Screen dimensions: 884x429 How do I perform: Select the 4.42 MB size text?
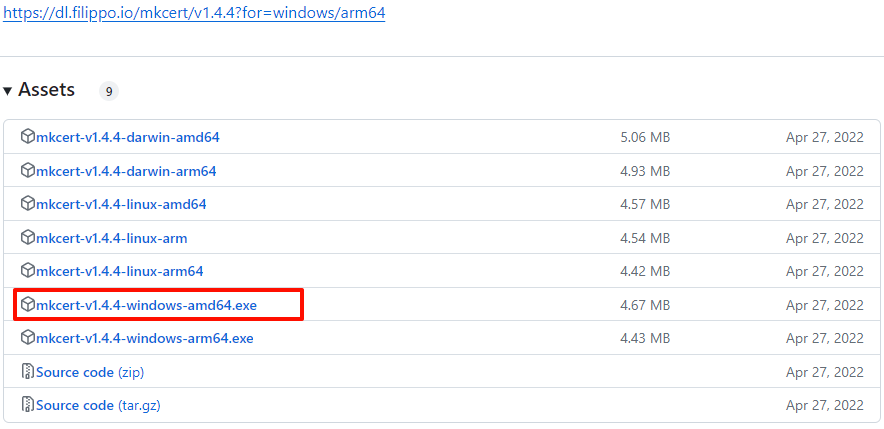(x=645, y=271)
